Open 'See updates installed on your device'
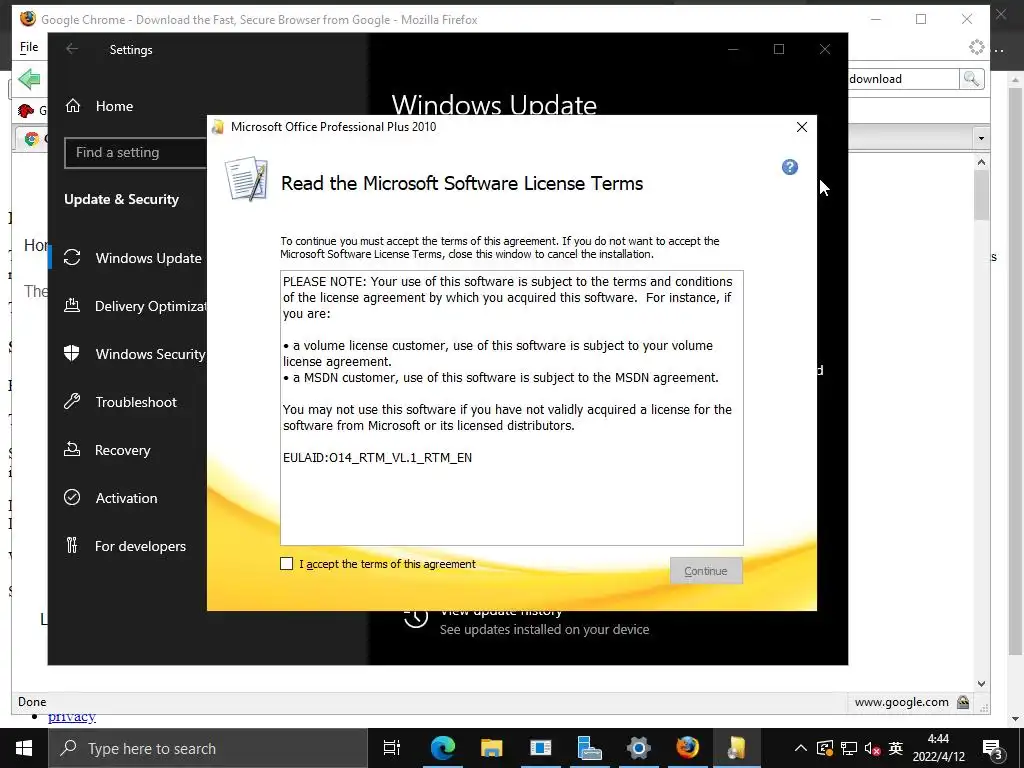 [x=545, y=630]
